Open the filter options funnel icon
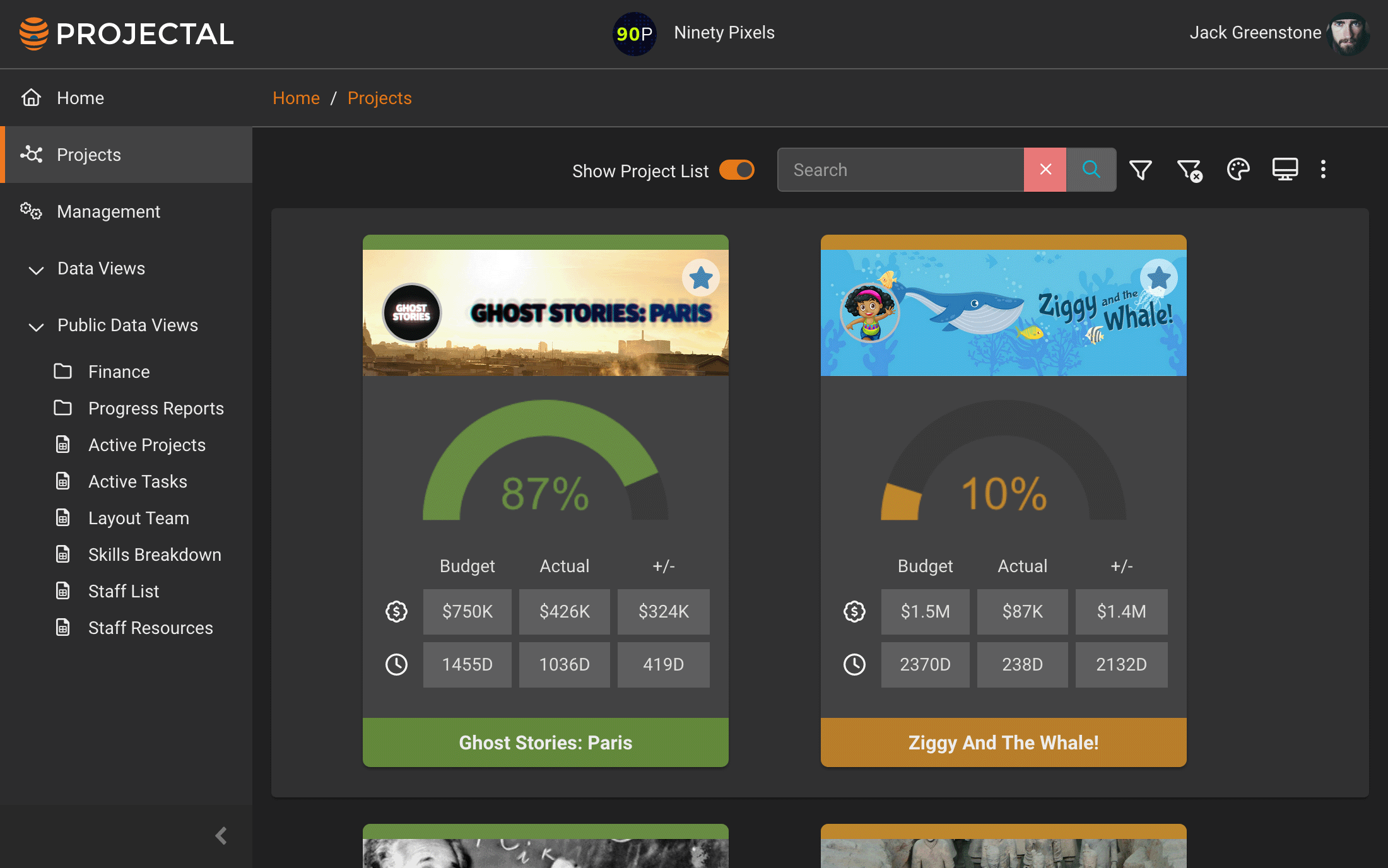This screenshot has width=1388, height=868. [x=1141, y=169]
